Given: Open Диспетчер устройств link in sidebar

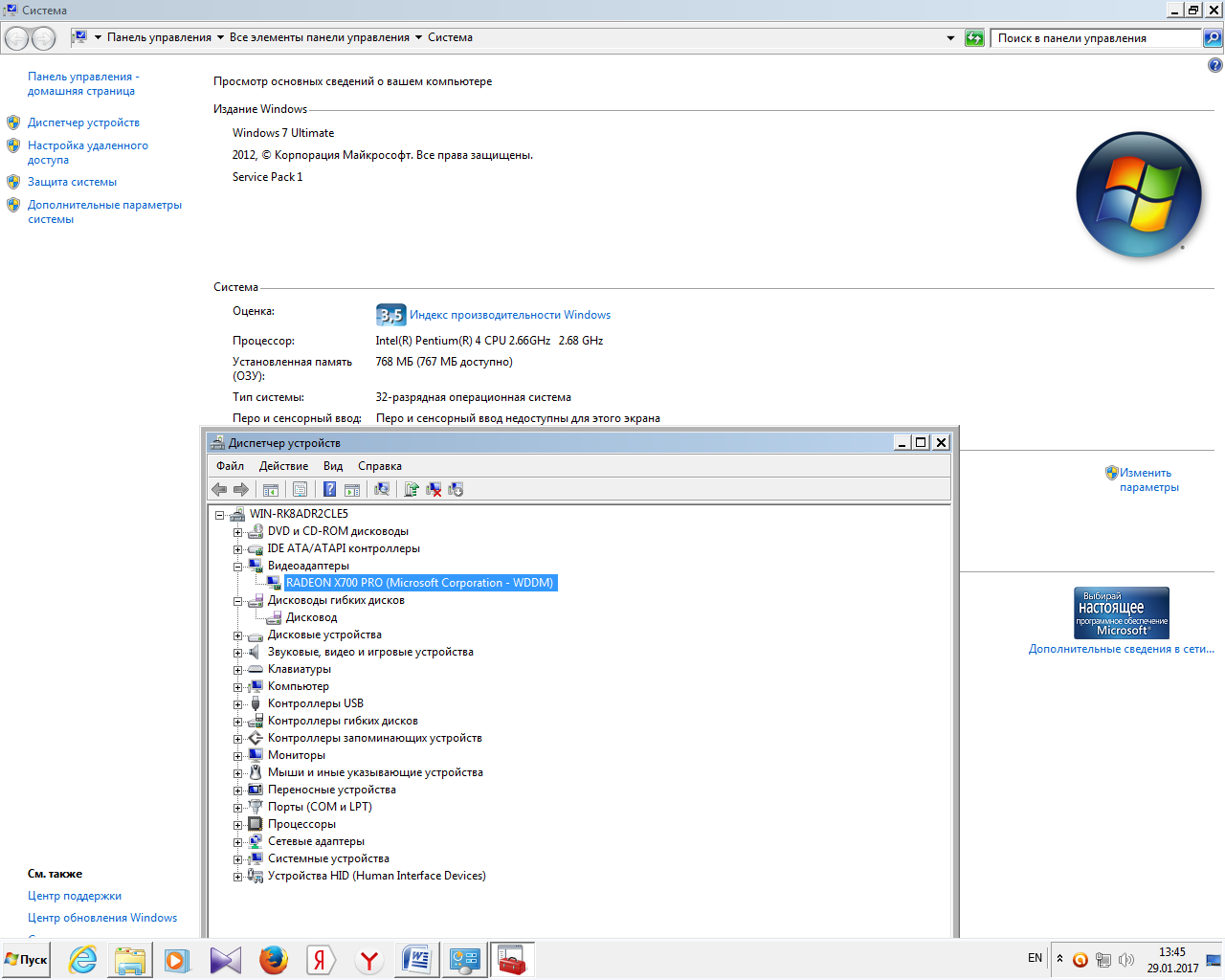Looking at the screenshot, I should [x=83, y=122].
